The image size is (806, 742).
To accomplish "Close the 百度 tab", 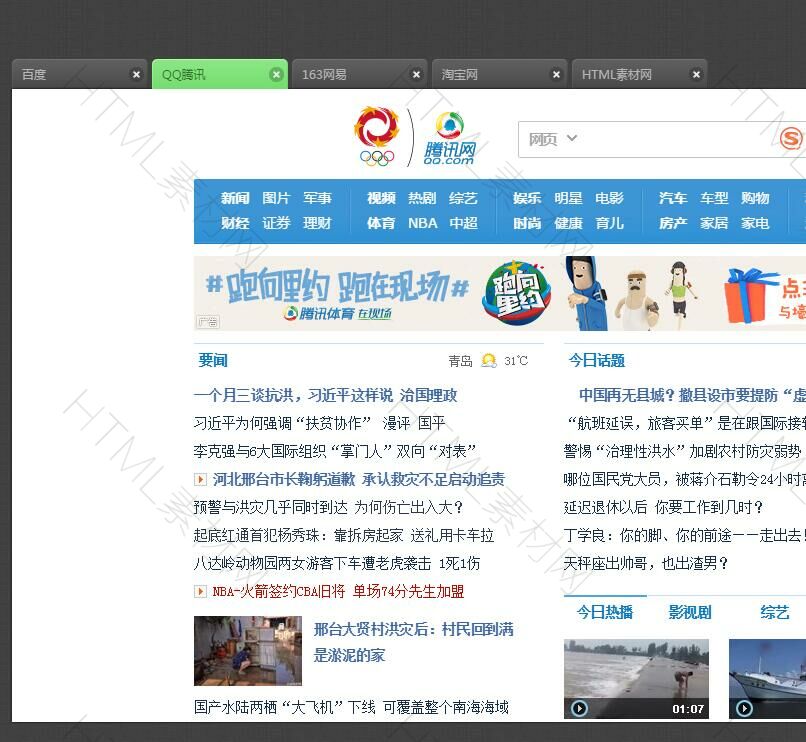I will pyautogui.click(x=136, y=74).
